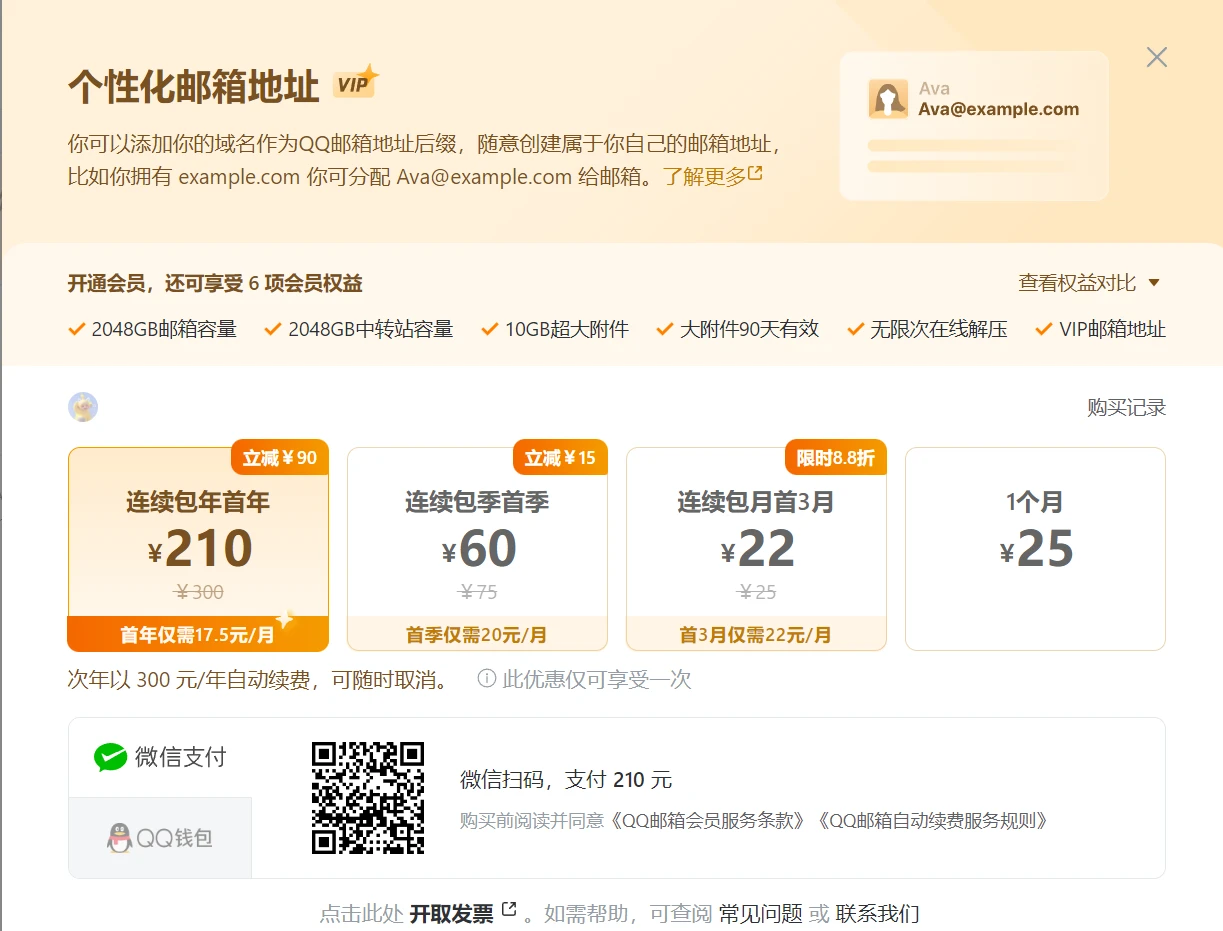The image size is (1223, 931).
Task: Close the personalized email address dialog
Action: point(1156,57)
